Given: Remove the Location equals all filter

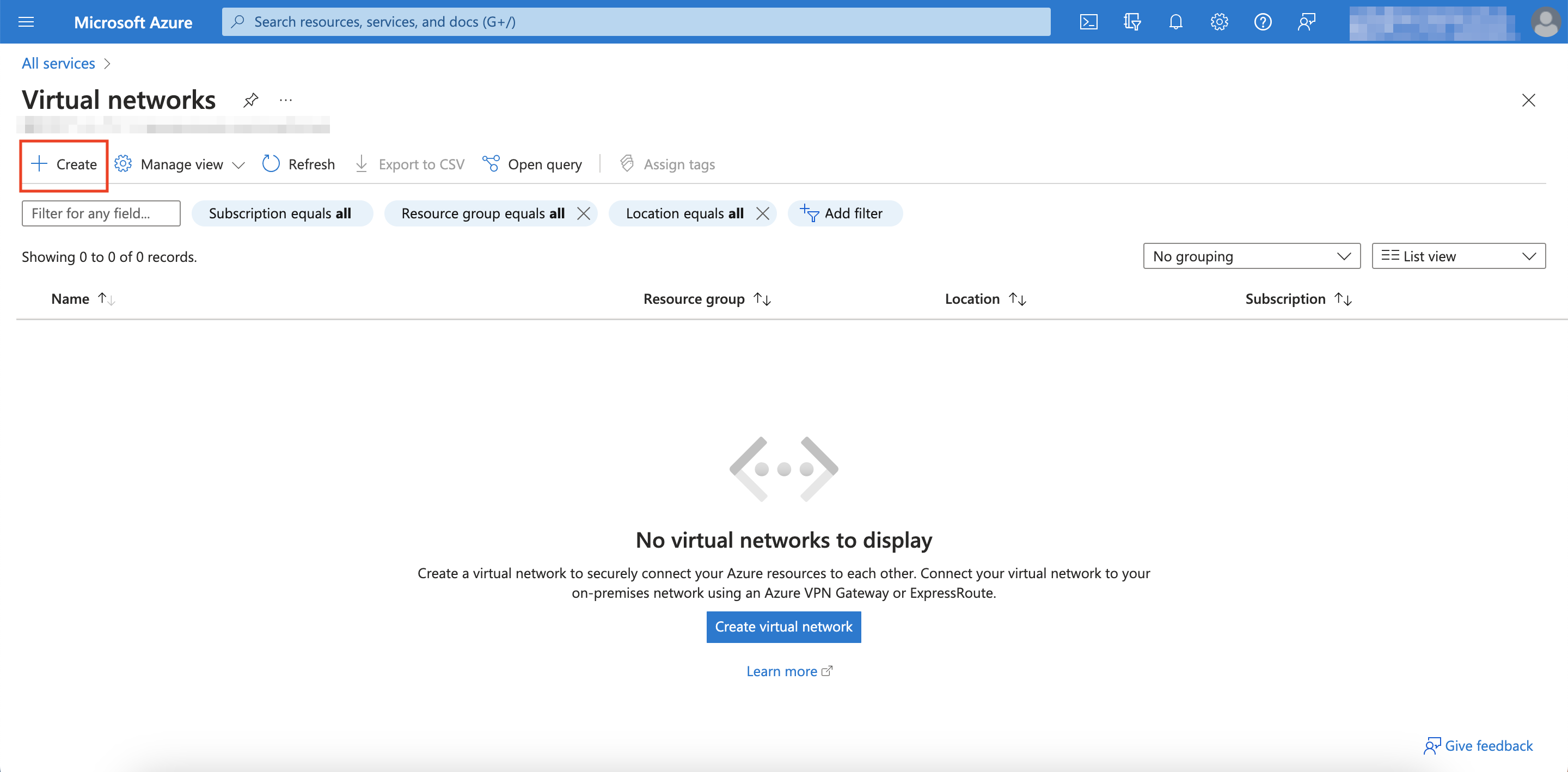Looking at the screenshot, I should (x=763, y=213).
